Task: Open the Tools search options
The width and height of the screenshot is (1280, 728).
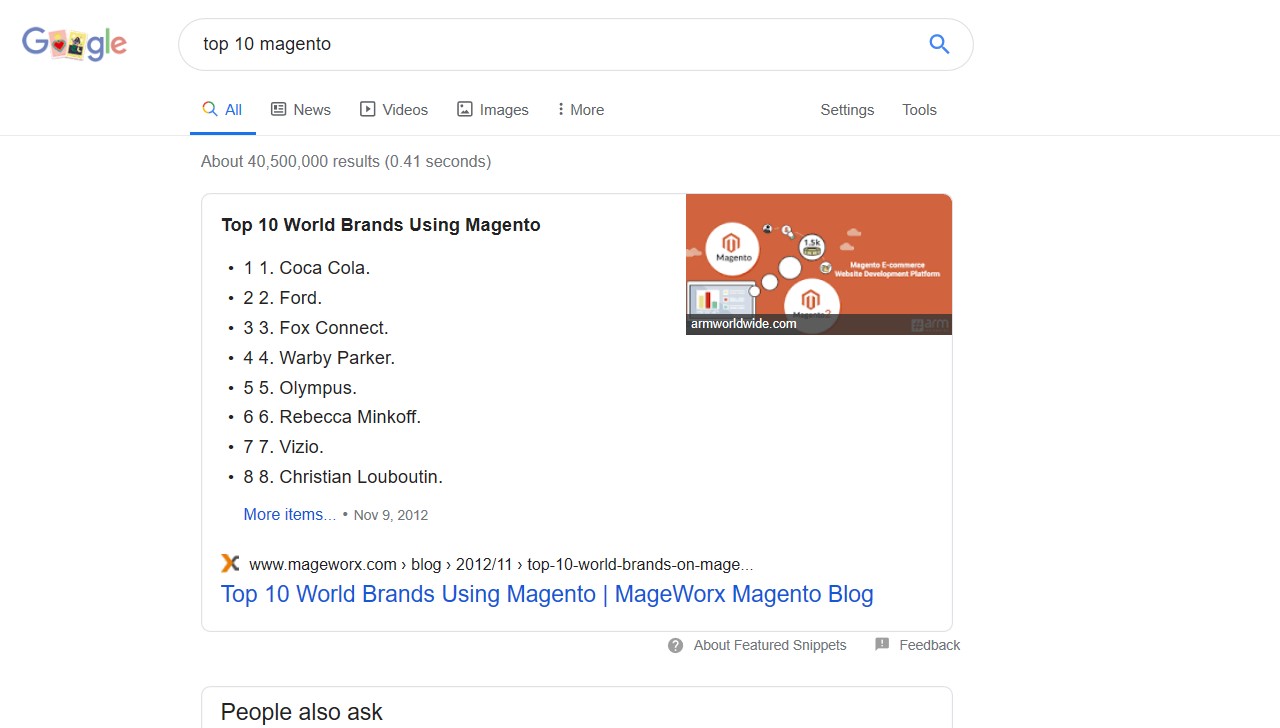Action: pos(919,110)
